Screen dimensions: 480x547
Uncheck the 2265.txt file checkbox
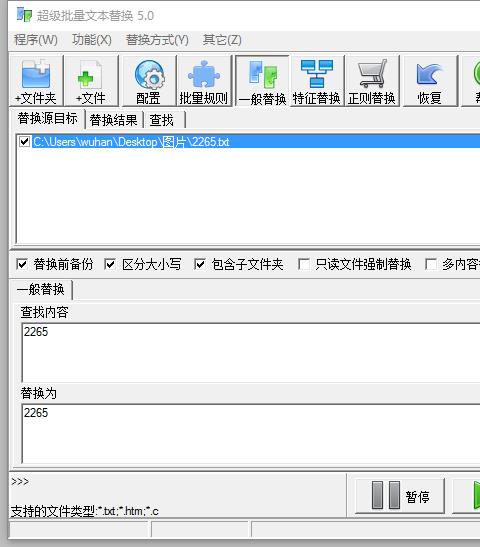24,142
